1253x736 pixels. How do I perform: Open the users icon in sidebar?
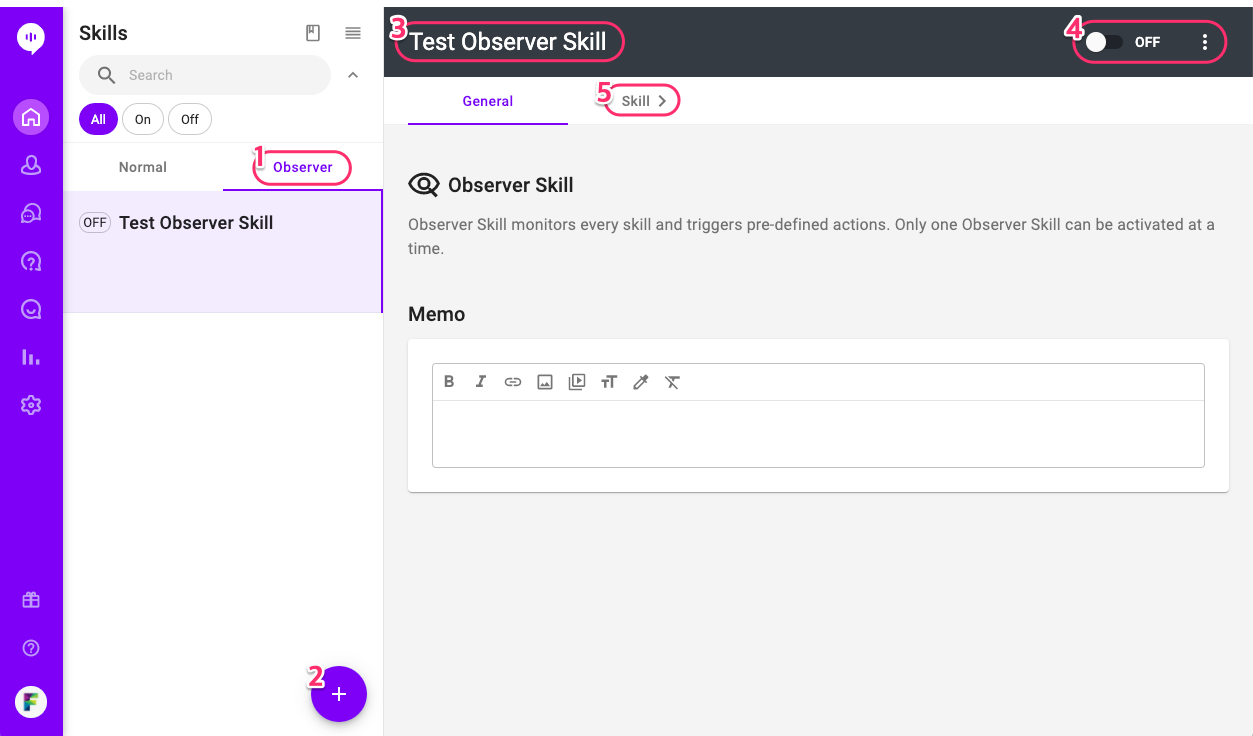click(31, 165)
